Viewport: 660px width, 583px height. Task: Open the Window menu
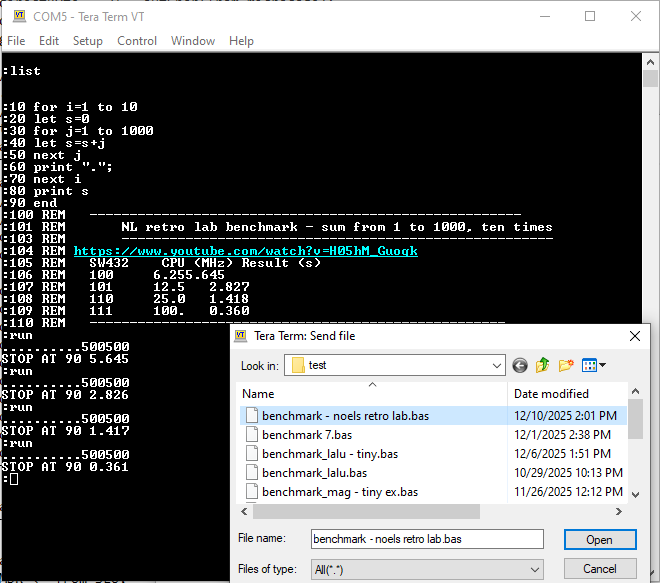pos(193,41)
